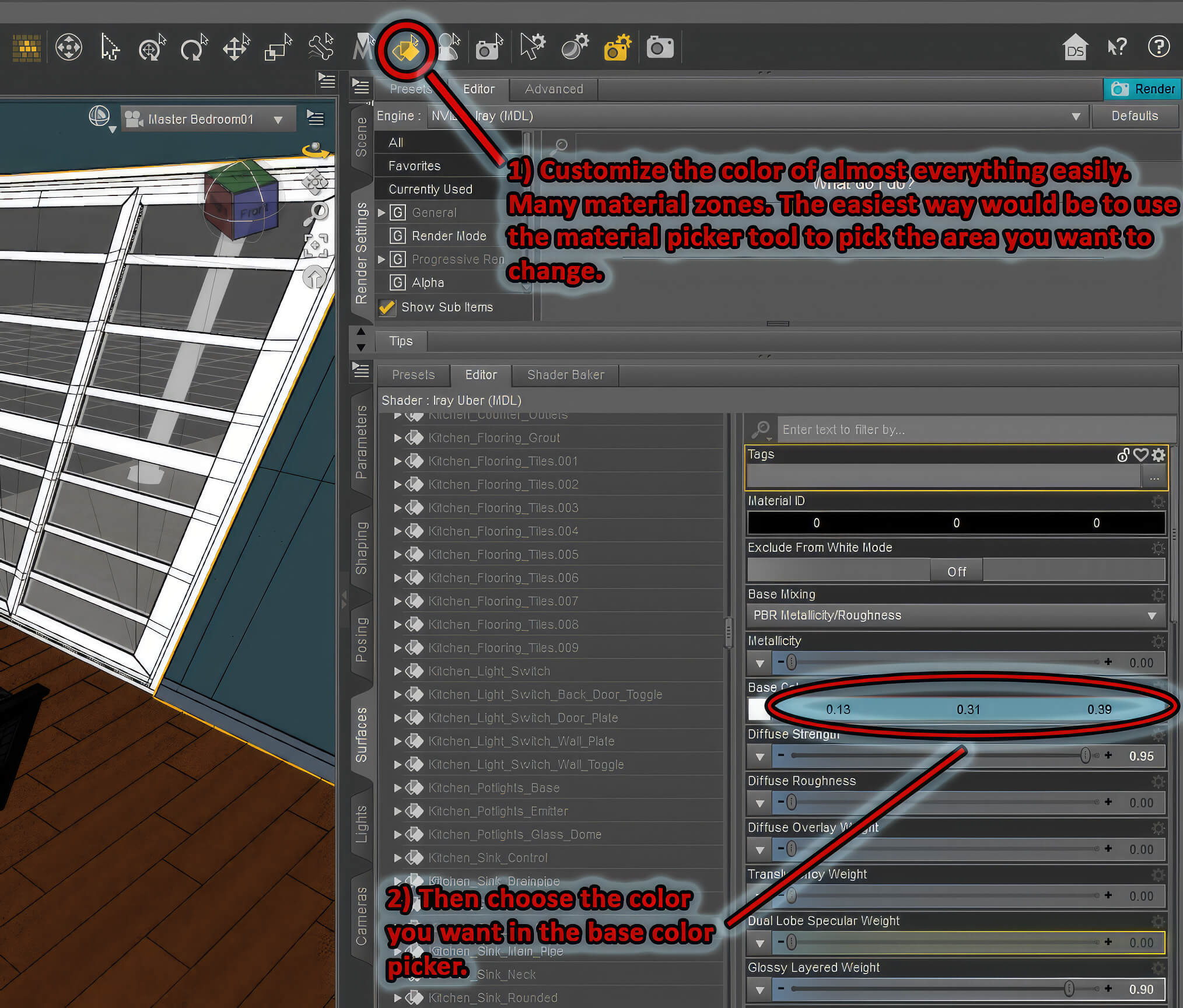Select the Translate tool icon
This screenshot has height=1008, width=1183.
coord(236,48)
